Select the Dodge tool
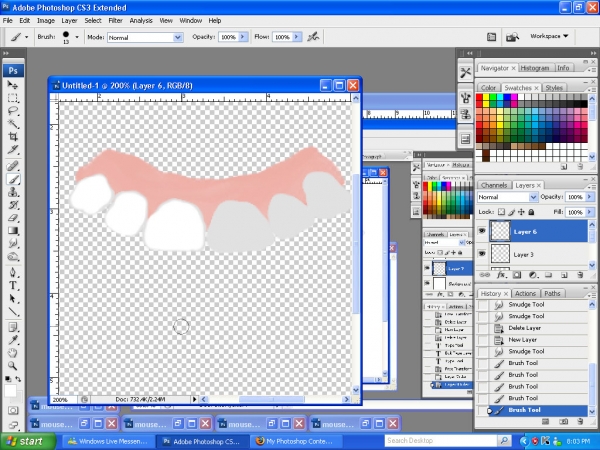The height and width of the screenshot is (450, 600). [x=13, y=256]
